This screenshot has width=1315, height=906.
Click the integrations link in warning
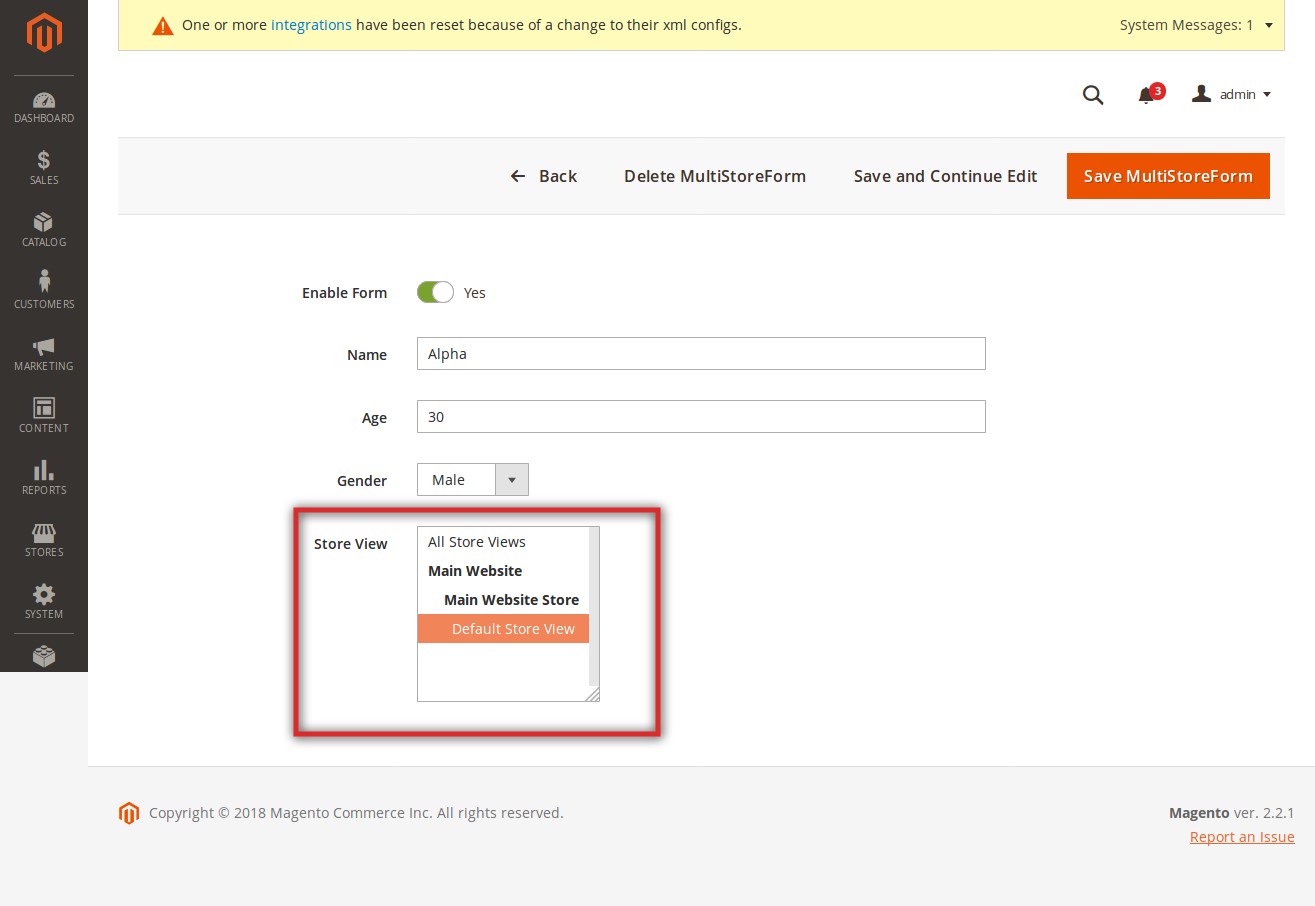point(311,25)
